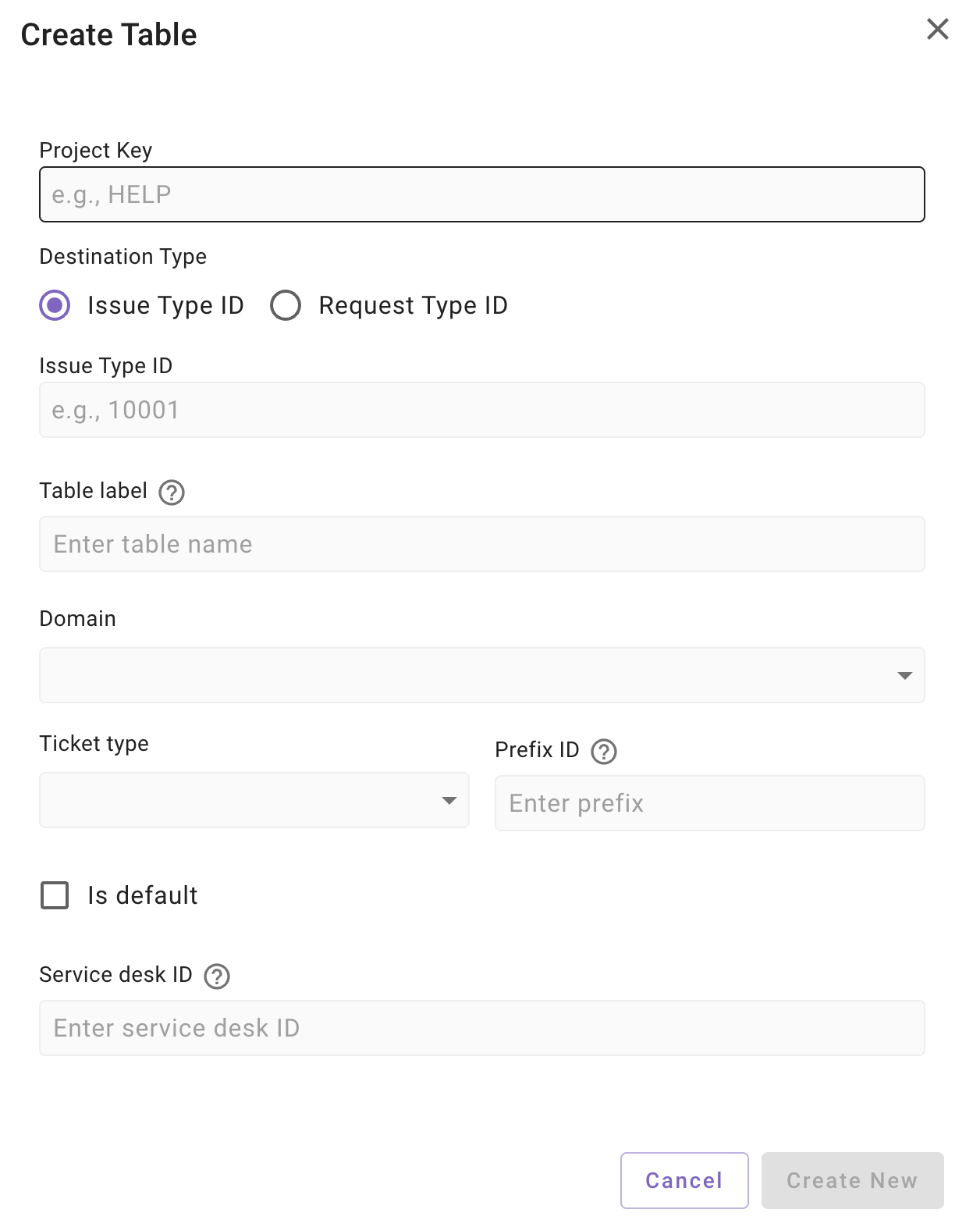Click the Project Key input field
The width and height of the screenshot is (980, 1227).
click(481, 194)
